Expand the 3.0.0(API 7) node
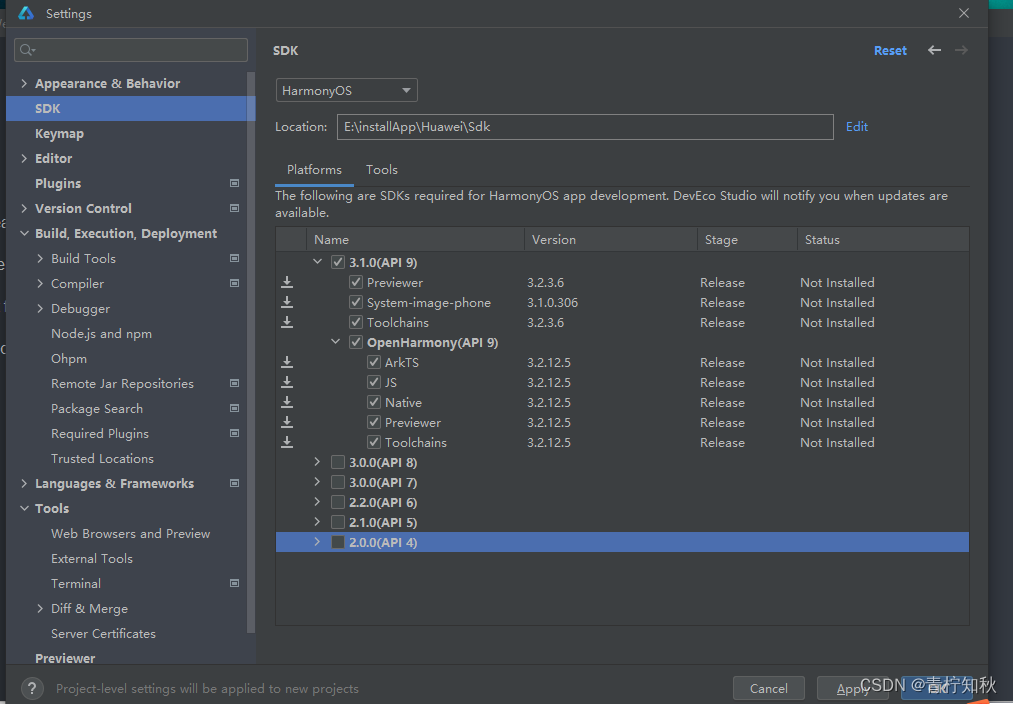The image size is (1013, 704). pos(317,482)
